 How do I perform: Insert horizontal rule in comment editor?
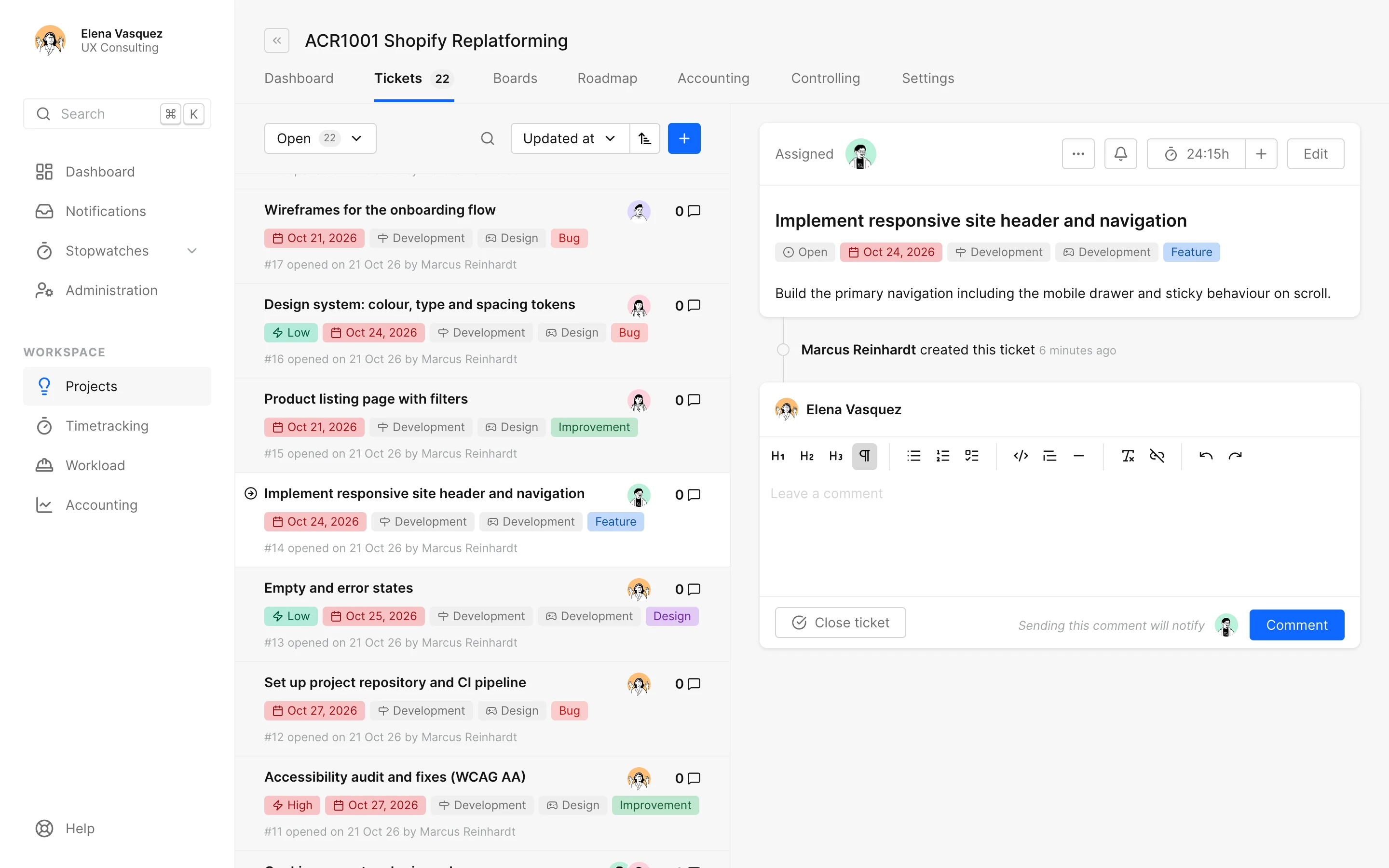(x=1078, y=456)
